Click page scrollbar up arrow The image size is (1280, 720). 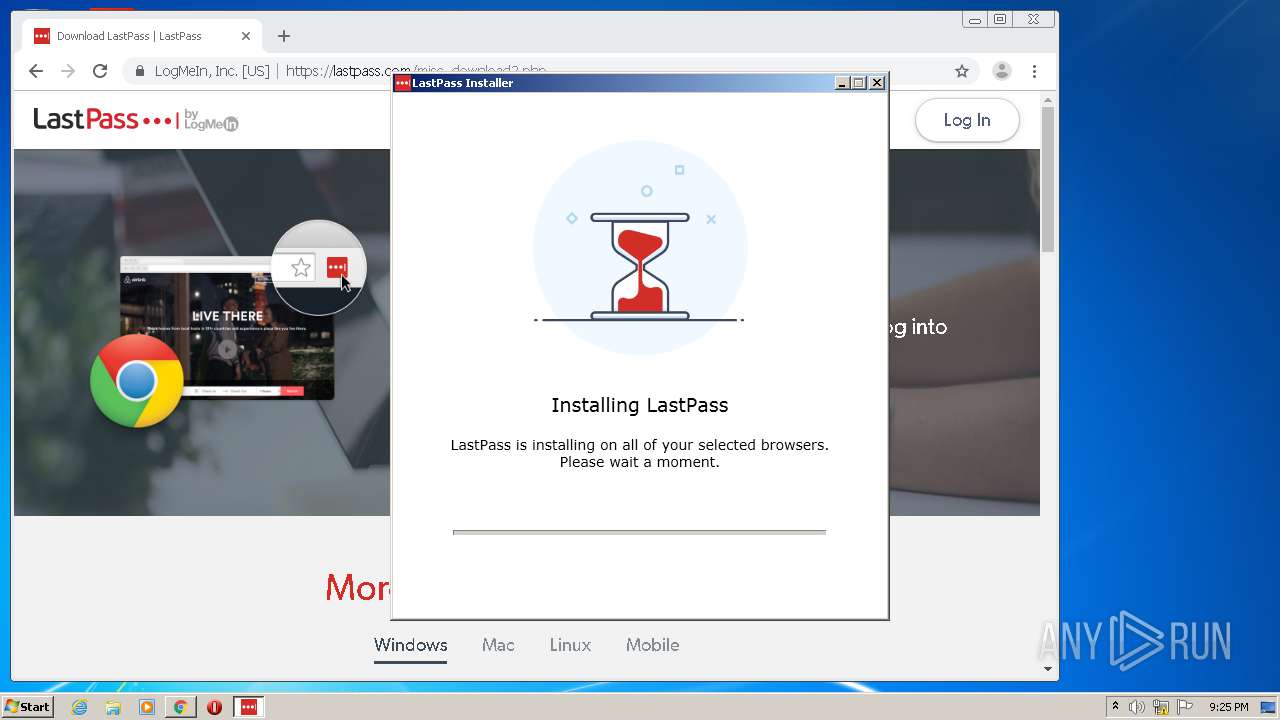click(1048, 100)
